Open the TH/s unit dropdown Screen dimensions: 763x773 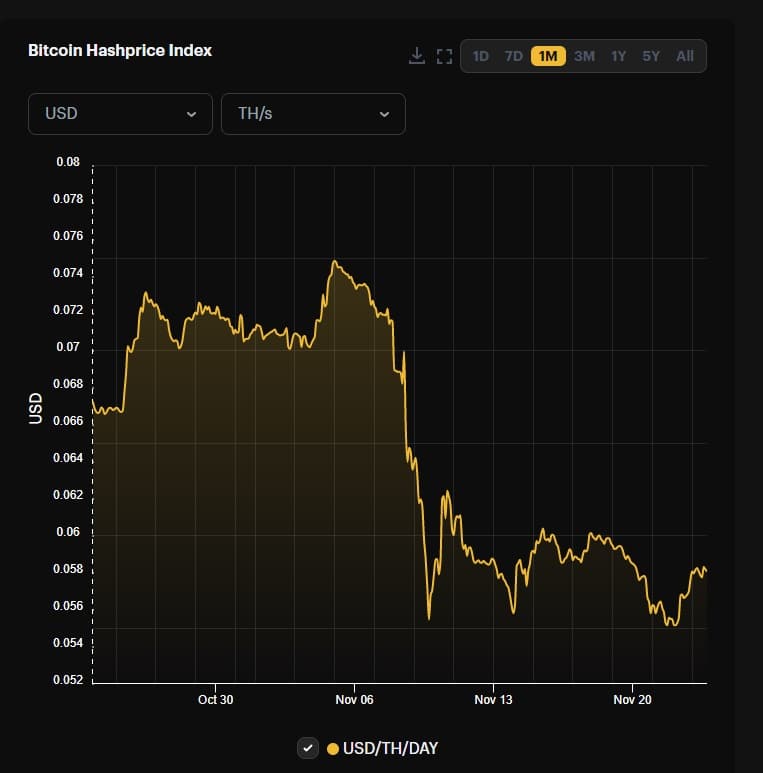point(313,114)
